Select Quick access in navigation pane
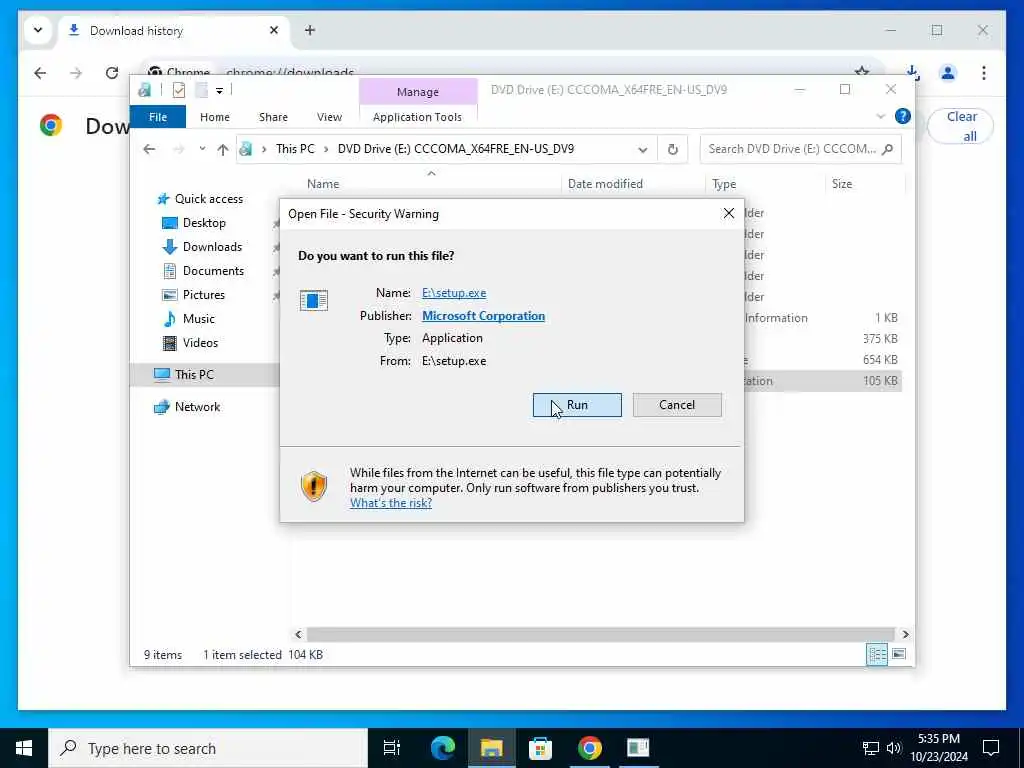The height and width of the screenshot is (768, 1024). [208, 199]
